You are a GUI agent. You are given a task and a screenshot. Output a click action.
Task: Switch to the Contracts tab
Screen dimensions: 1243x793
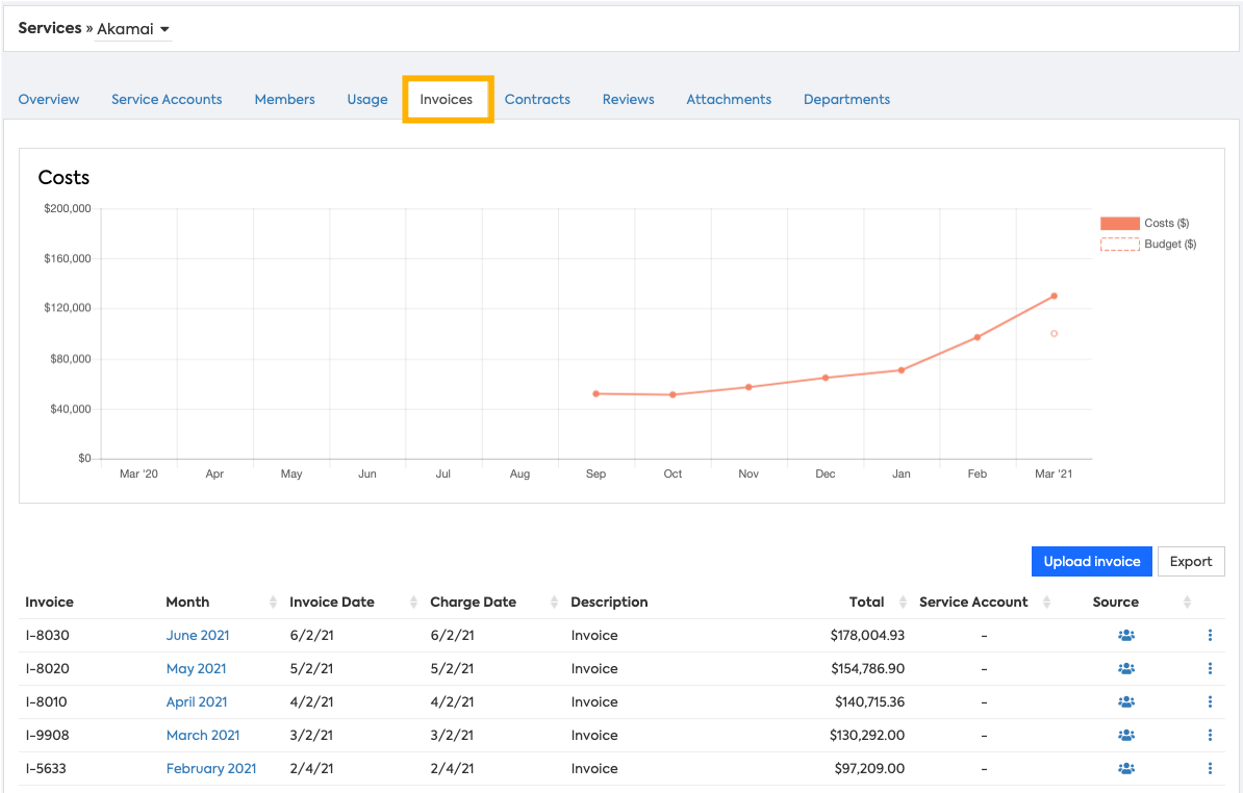point(537,99)
